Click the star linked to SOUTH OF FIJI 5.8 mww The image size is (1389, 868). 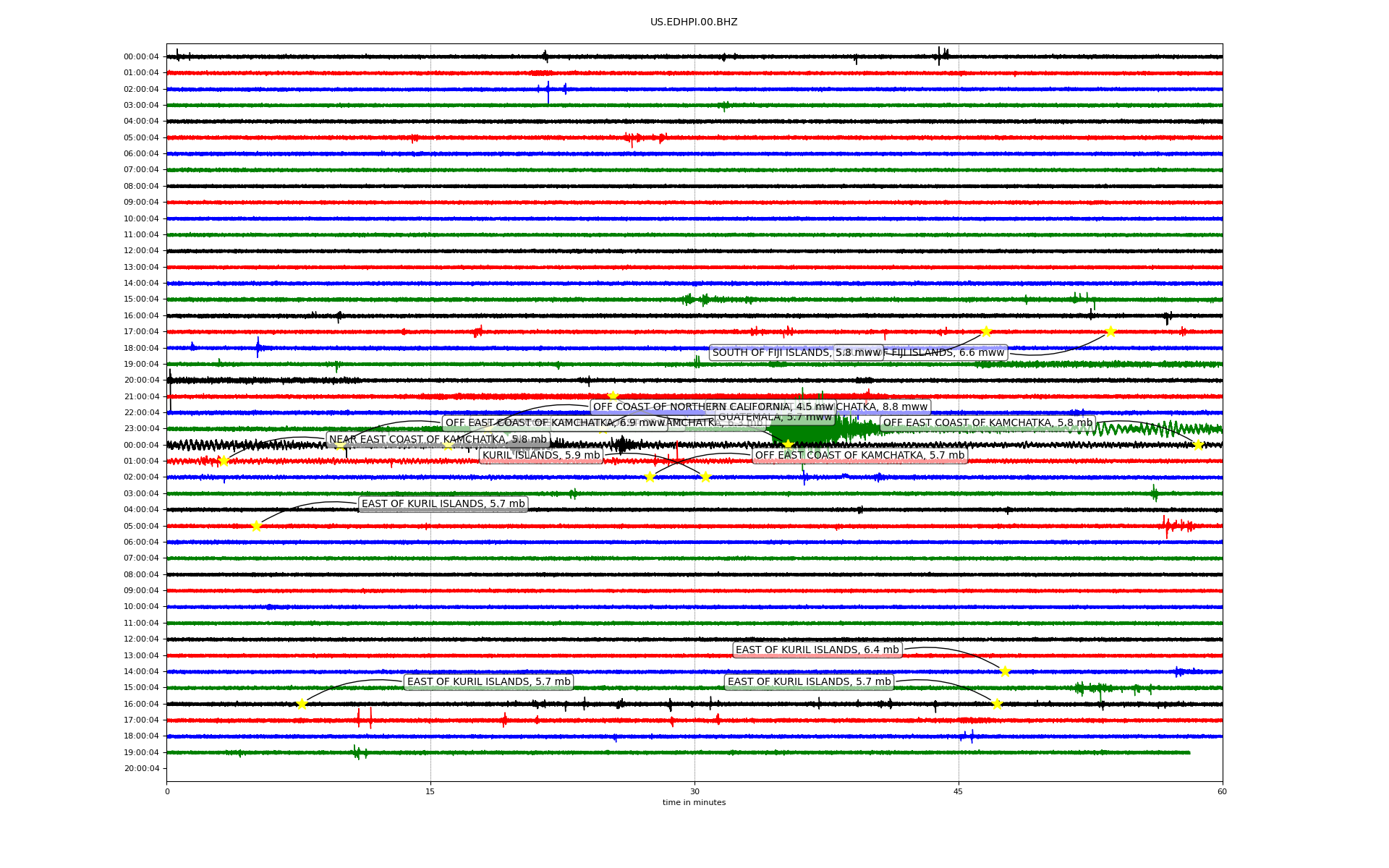click(x=985, y=331)
